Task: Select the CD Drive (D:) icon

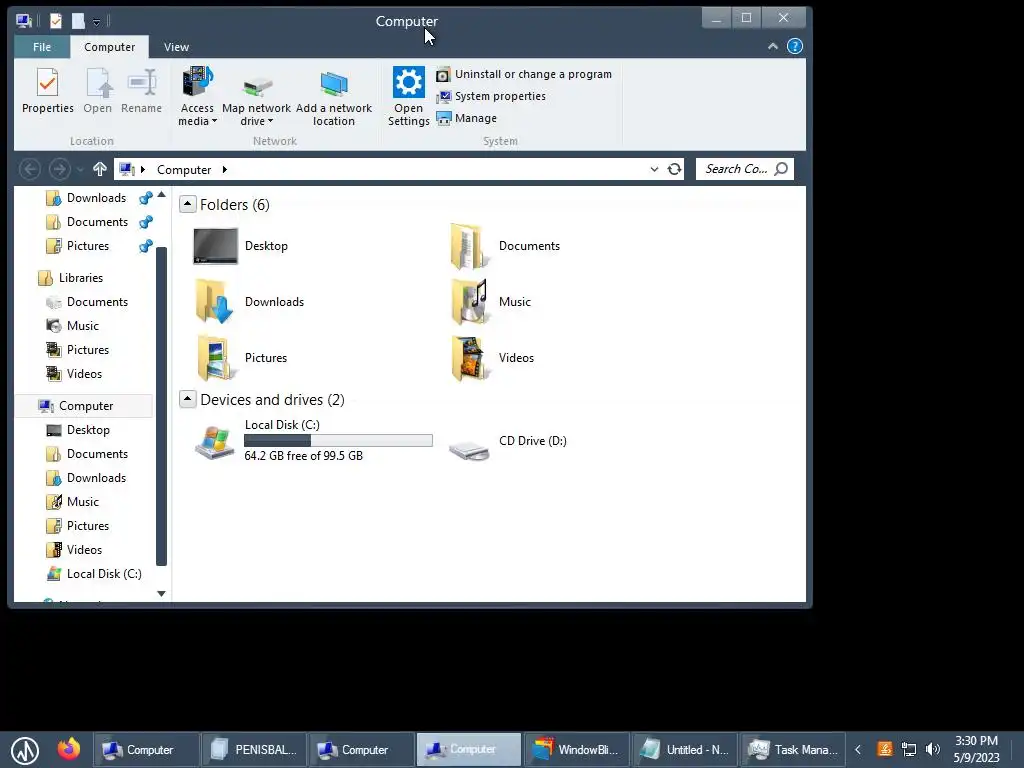Action: coord(469,449)
